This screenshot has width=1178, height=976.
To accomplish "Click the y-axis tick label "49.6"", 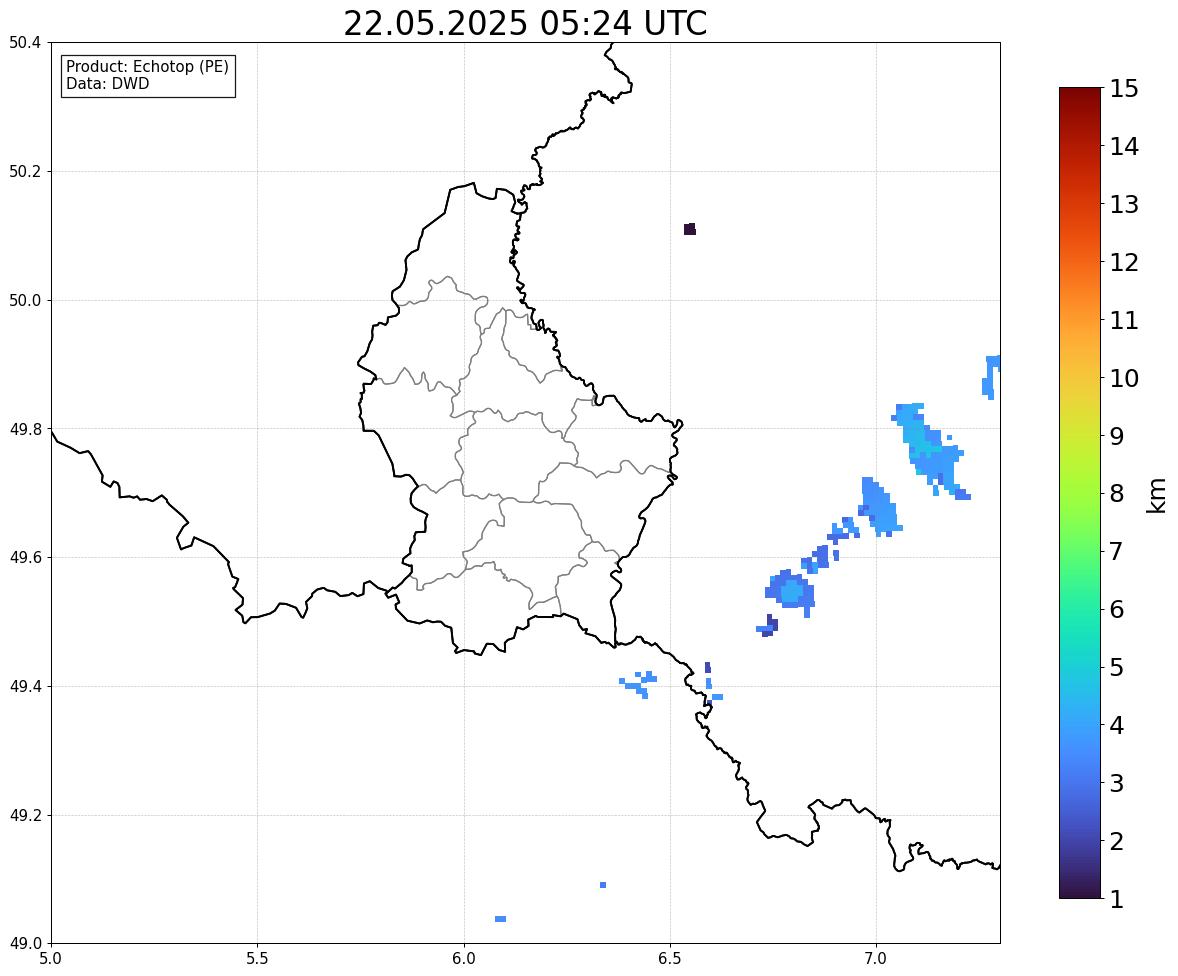I will pyautogui.click(x=25, y=557).
